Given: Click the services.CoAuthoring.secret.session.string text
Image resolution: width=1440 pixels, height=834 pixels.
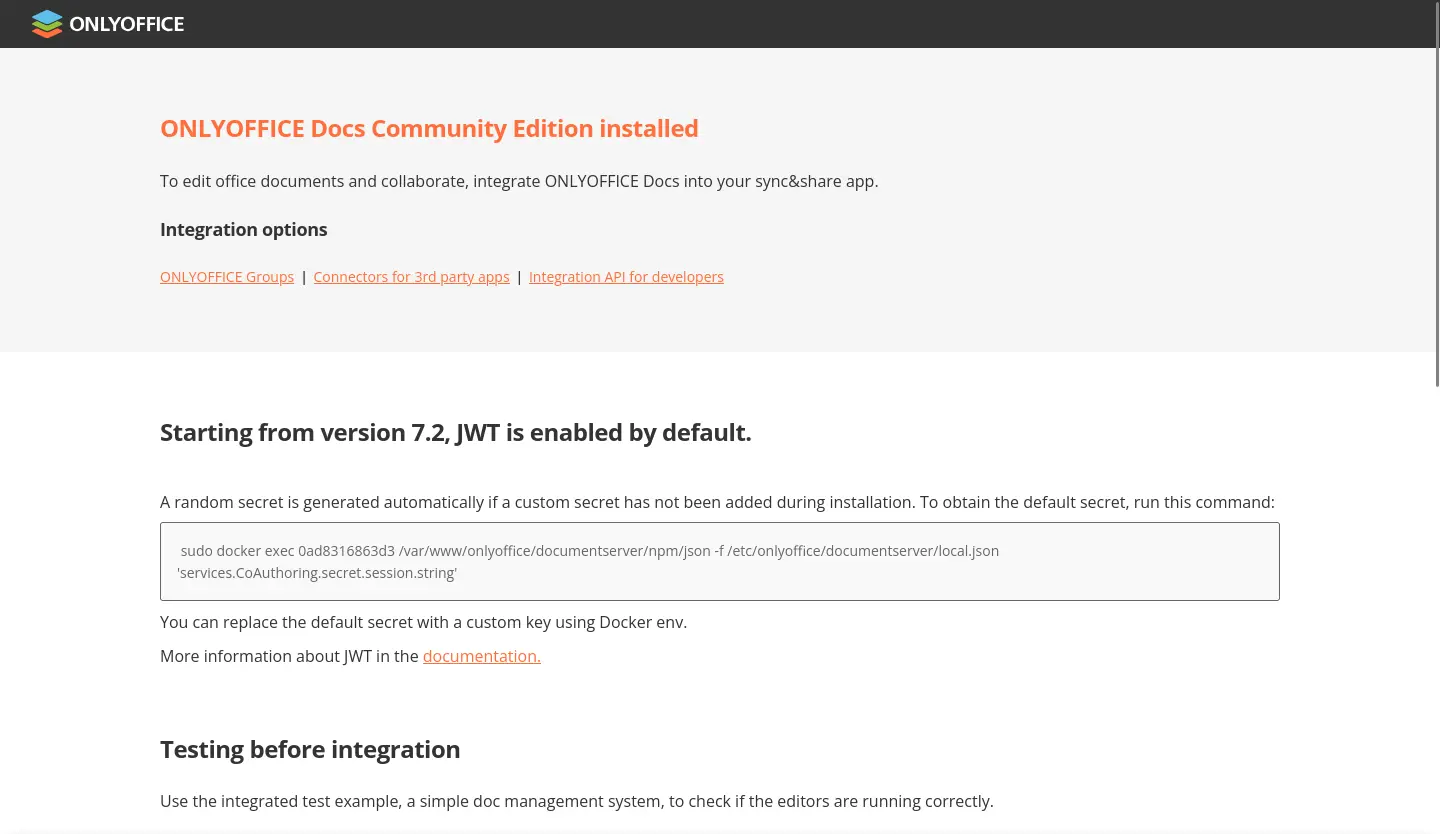Looking at the screenshot, I should (x=317, y=573).
